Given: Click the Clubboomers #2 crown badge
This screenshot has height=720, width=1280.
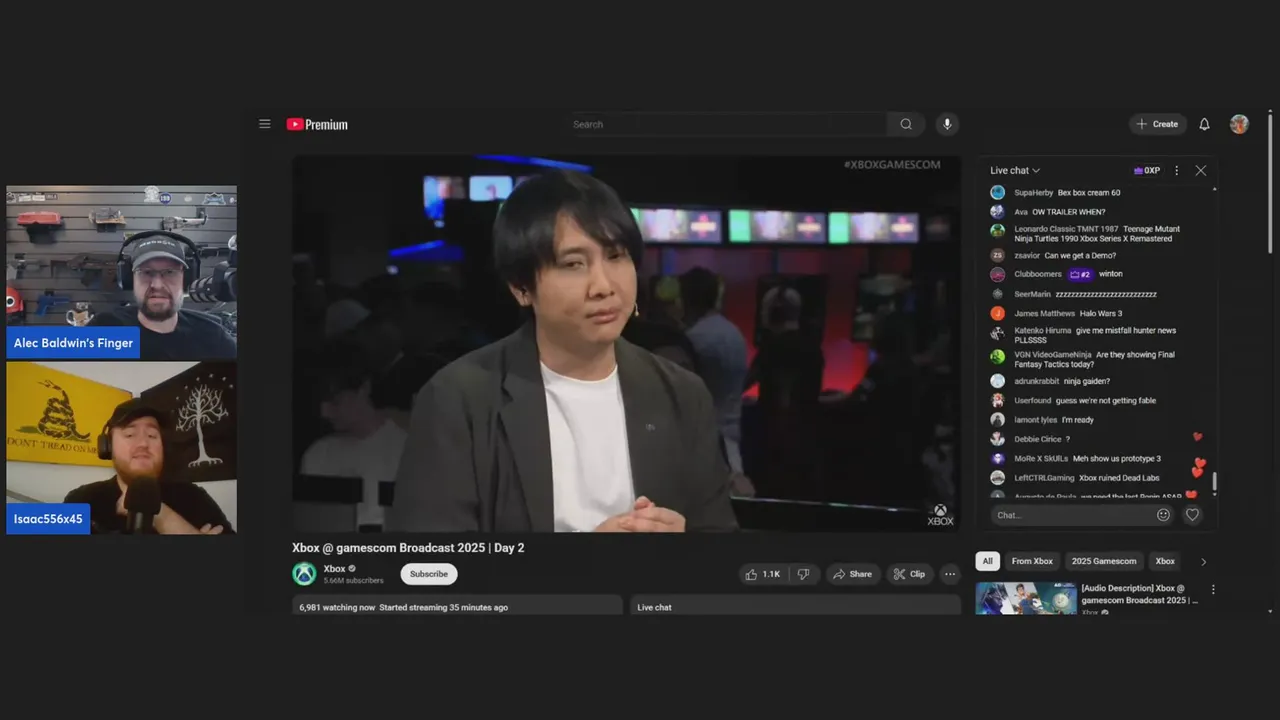Looking at the screenshot, I should pos(1080,274).
